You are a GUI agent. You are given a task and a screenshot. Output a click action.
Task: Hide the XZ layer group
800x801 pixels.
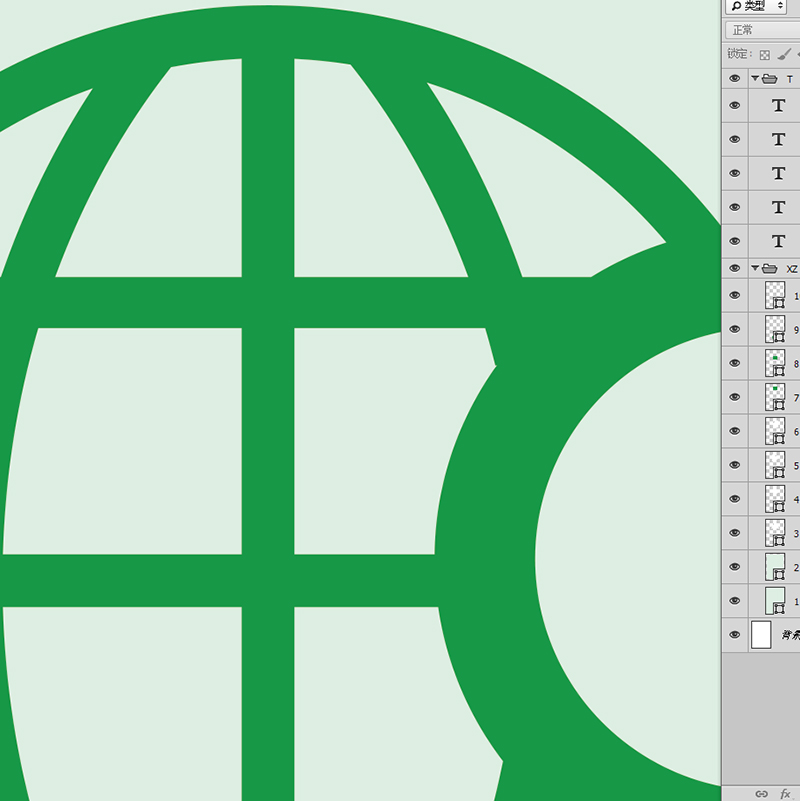735,268
